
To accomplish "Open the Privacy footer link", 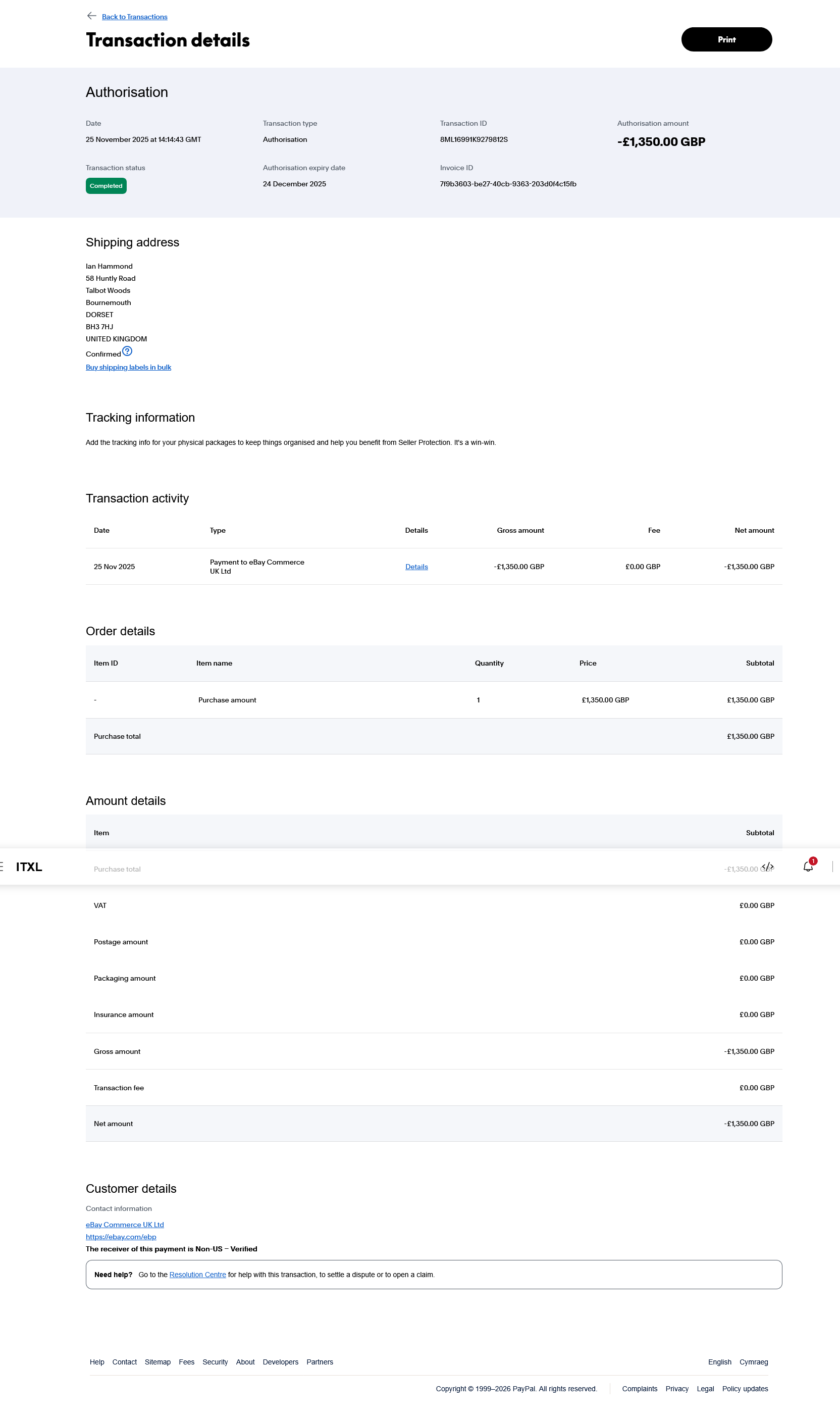I will [x=677, y=1389].
